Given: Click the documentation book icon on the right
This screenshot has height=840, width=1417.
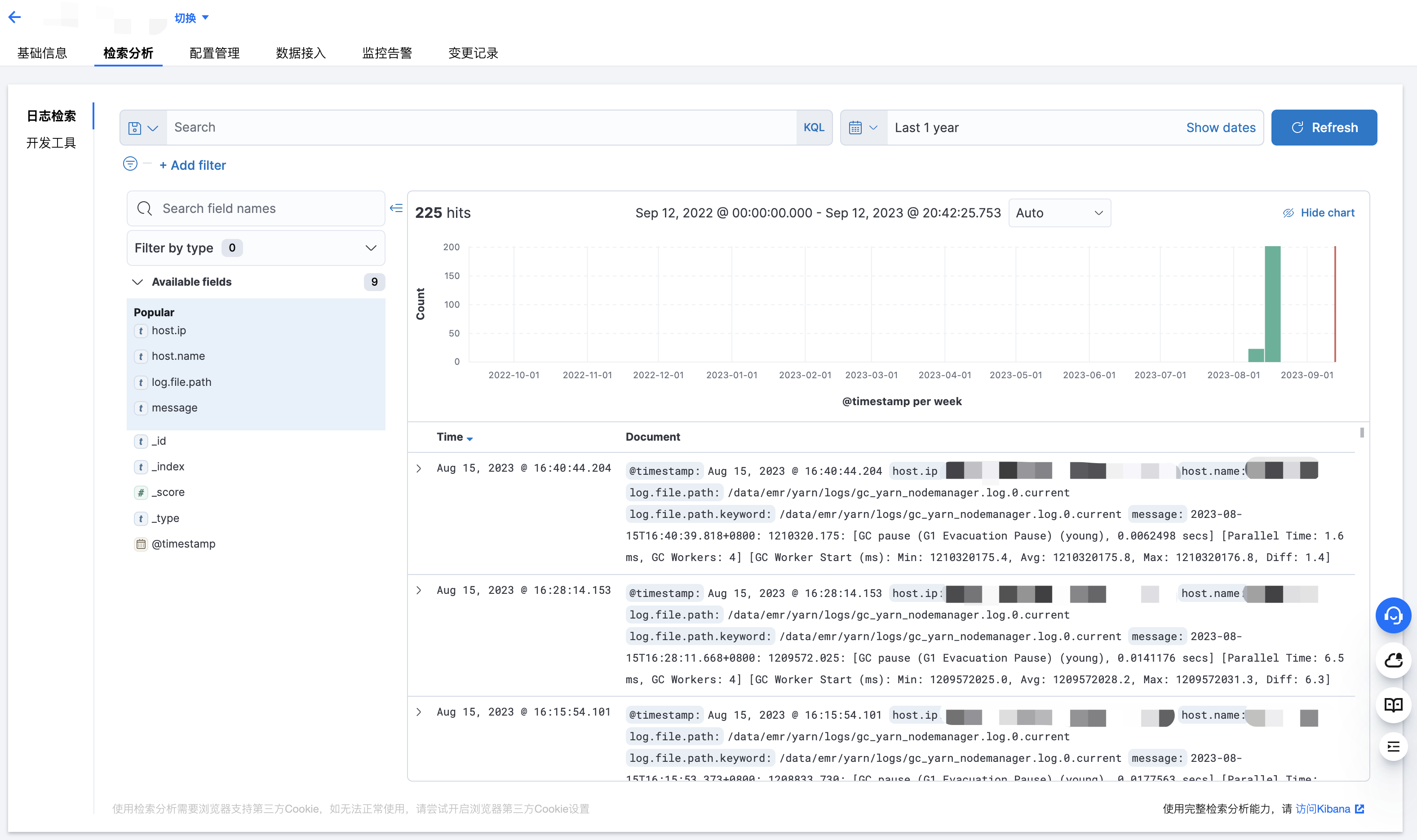Looking at the screenshot, I should 1394,705.
